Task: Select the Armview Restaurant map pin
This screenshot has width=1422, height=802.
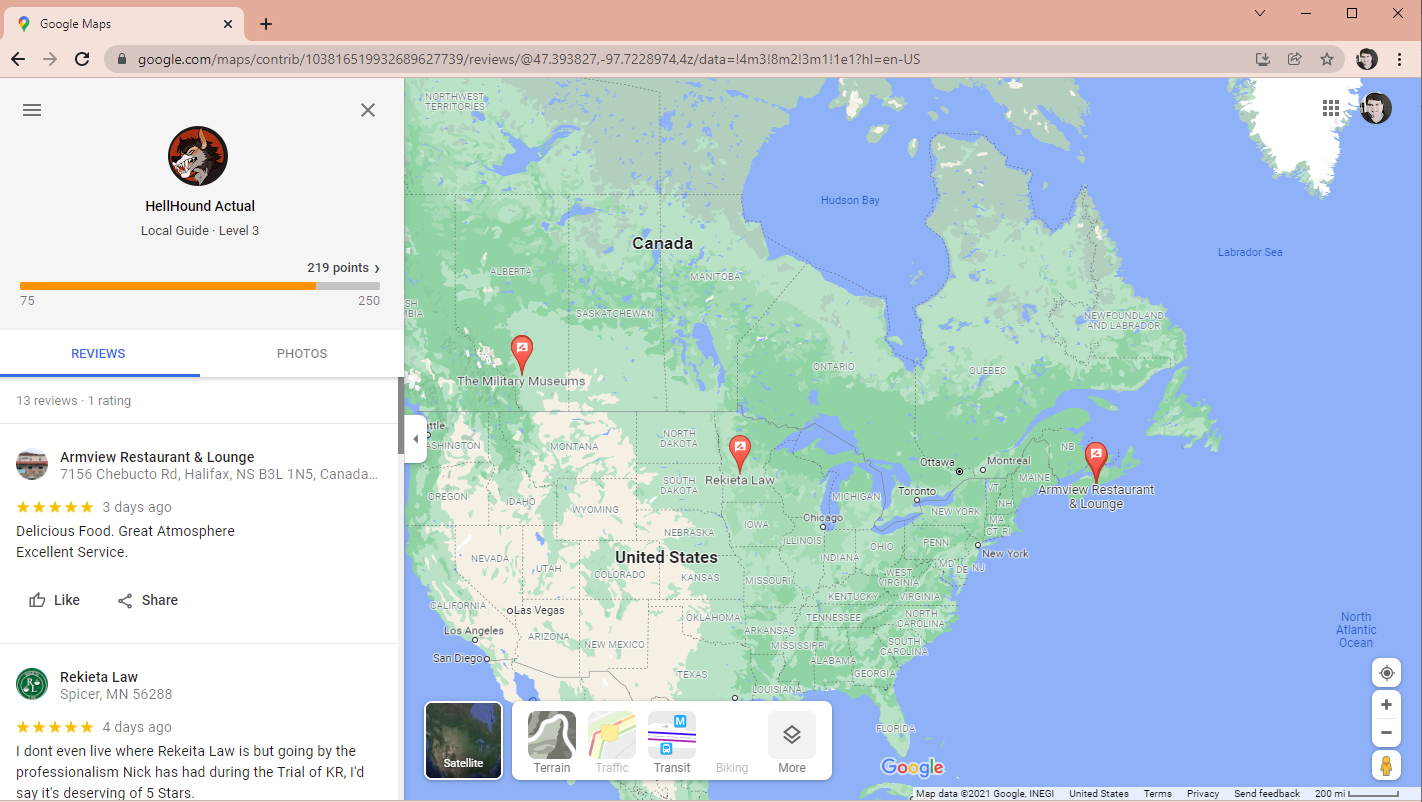Action: click(x=1096, y=462)
